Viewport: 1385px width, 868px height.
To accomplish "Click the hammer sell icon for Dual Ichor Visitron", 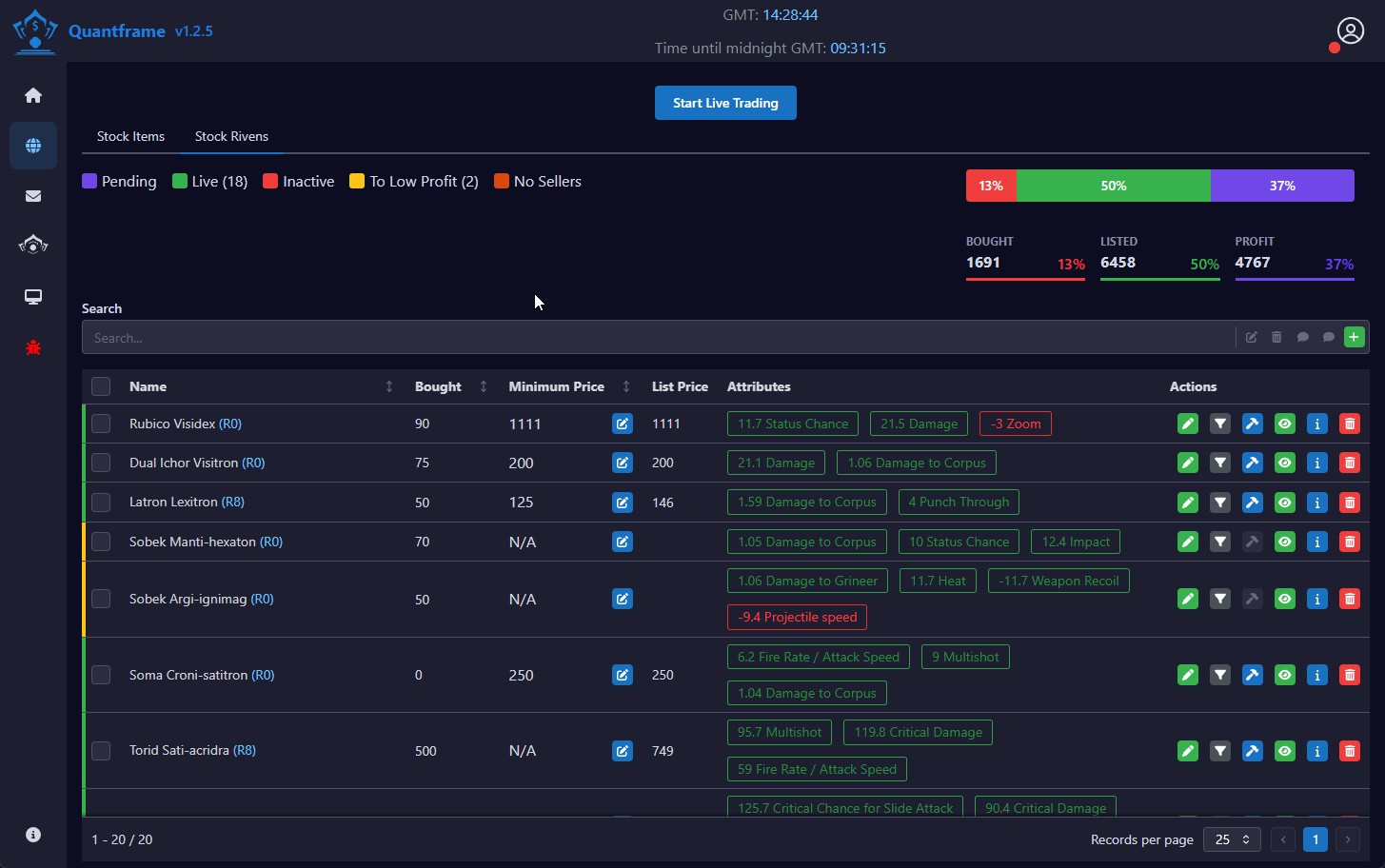I will point(1253,463).
